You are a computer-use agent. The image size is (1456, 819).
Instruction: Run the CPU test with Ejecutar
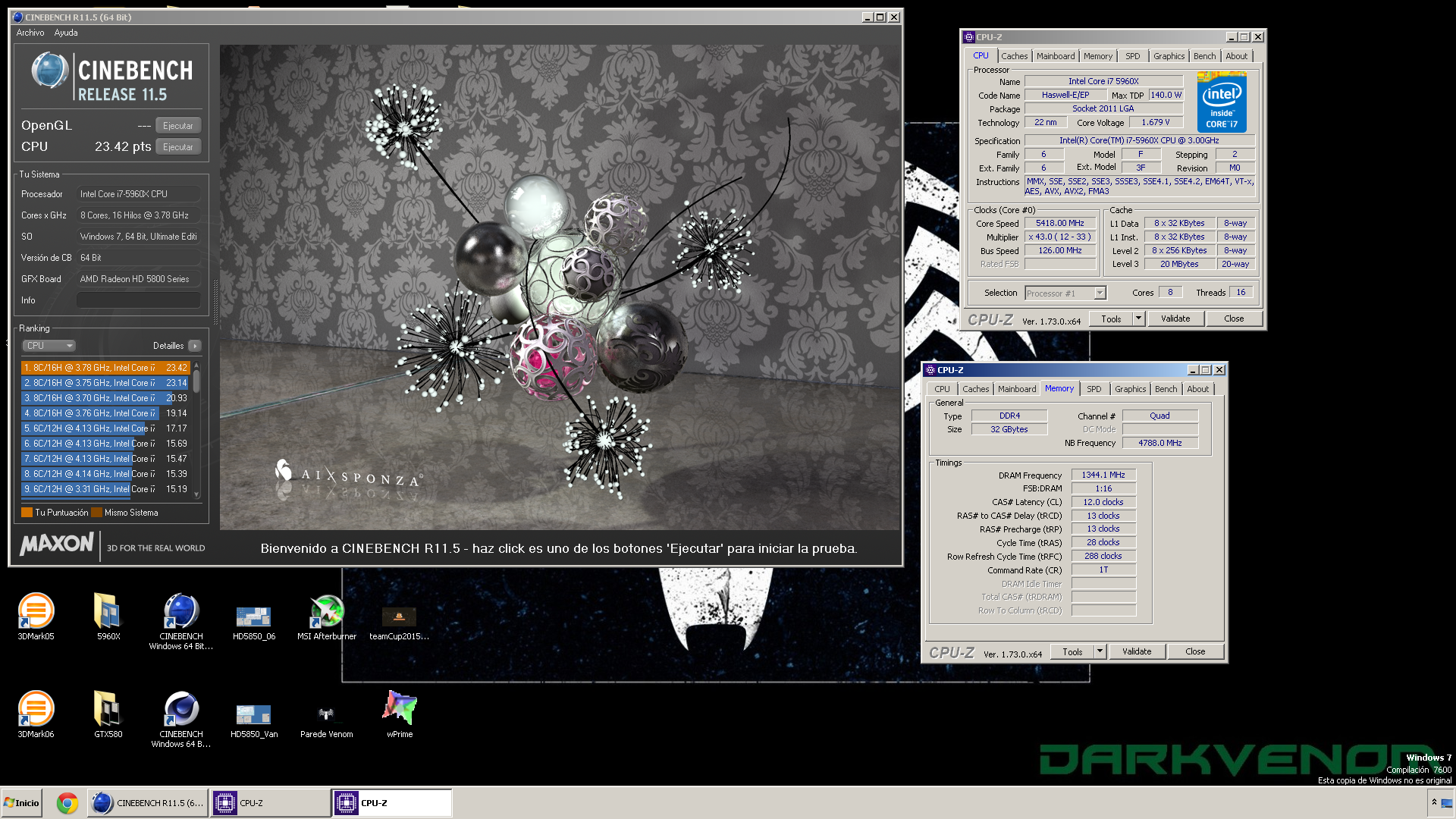coord(178,147)
